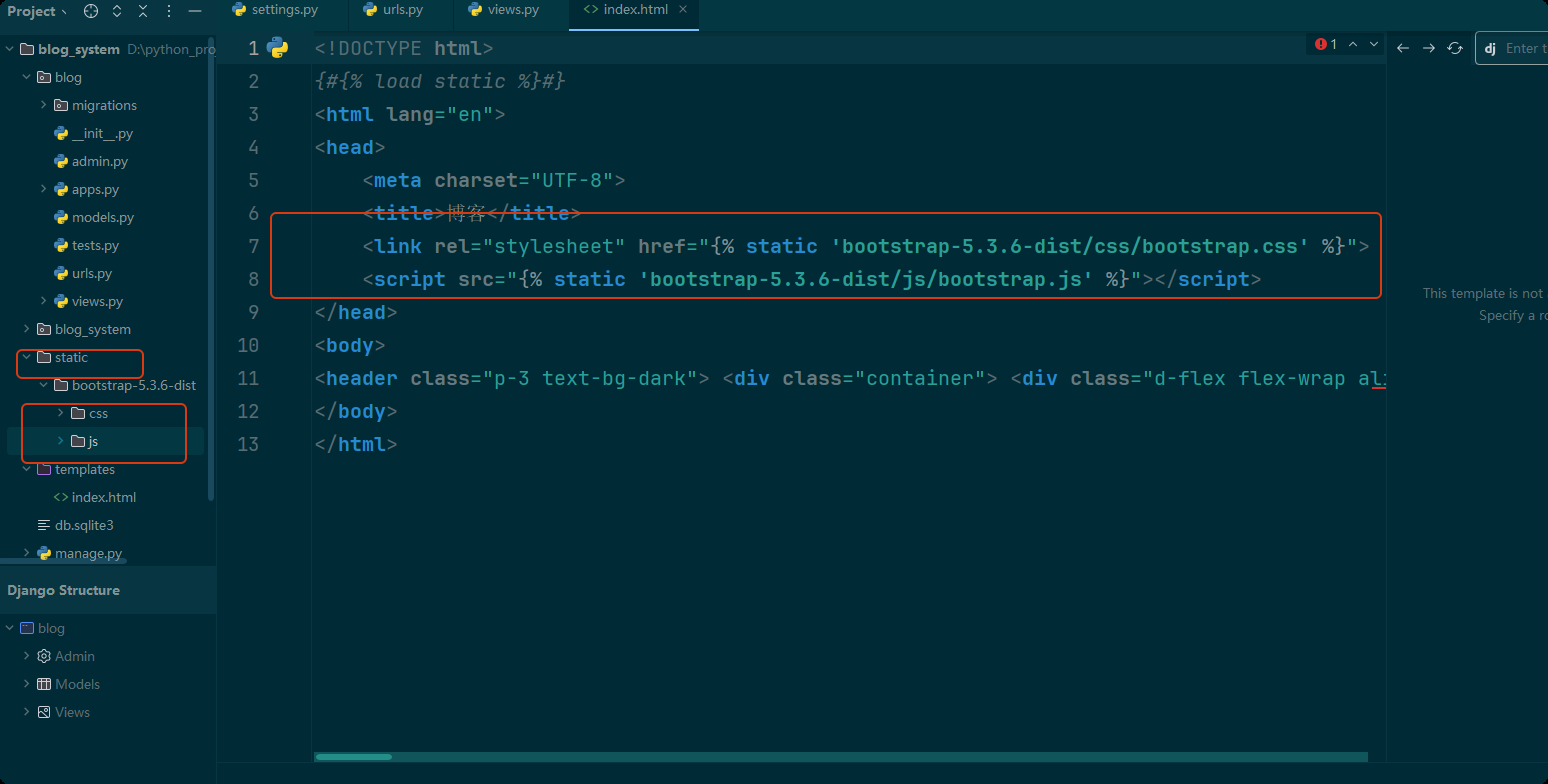The image size is (1548, 784).
Task: Collapse the static folder
Action: 27,357
